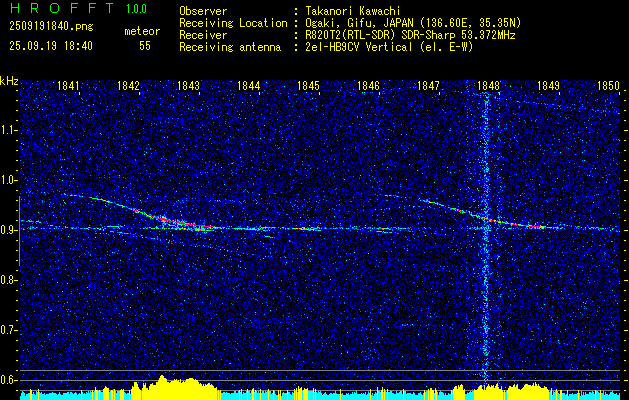
Task: Click the 1847 time axis label
Action: point(428,86)
